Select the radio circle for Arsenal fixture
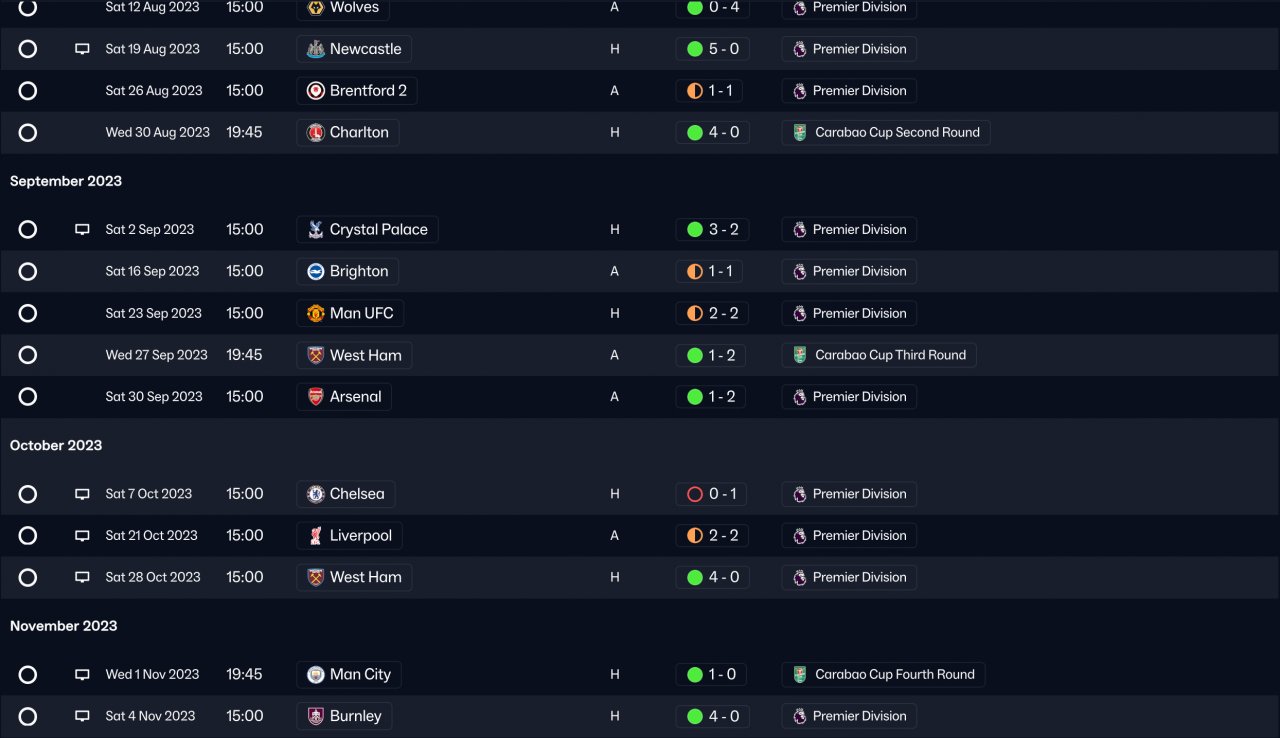The width and height of the screenshot is (1280, 738). [x=28, y=397]
